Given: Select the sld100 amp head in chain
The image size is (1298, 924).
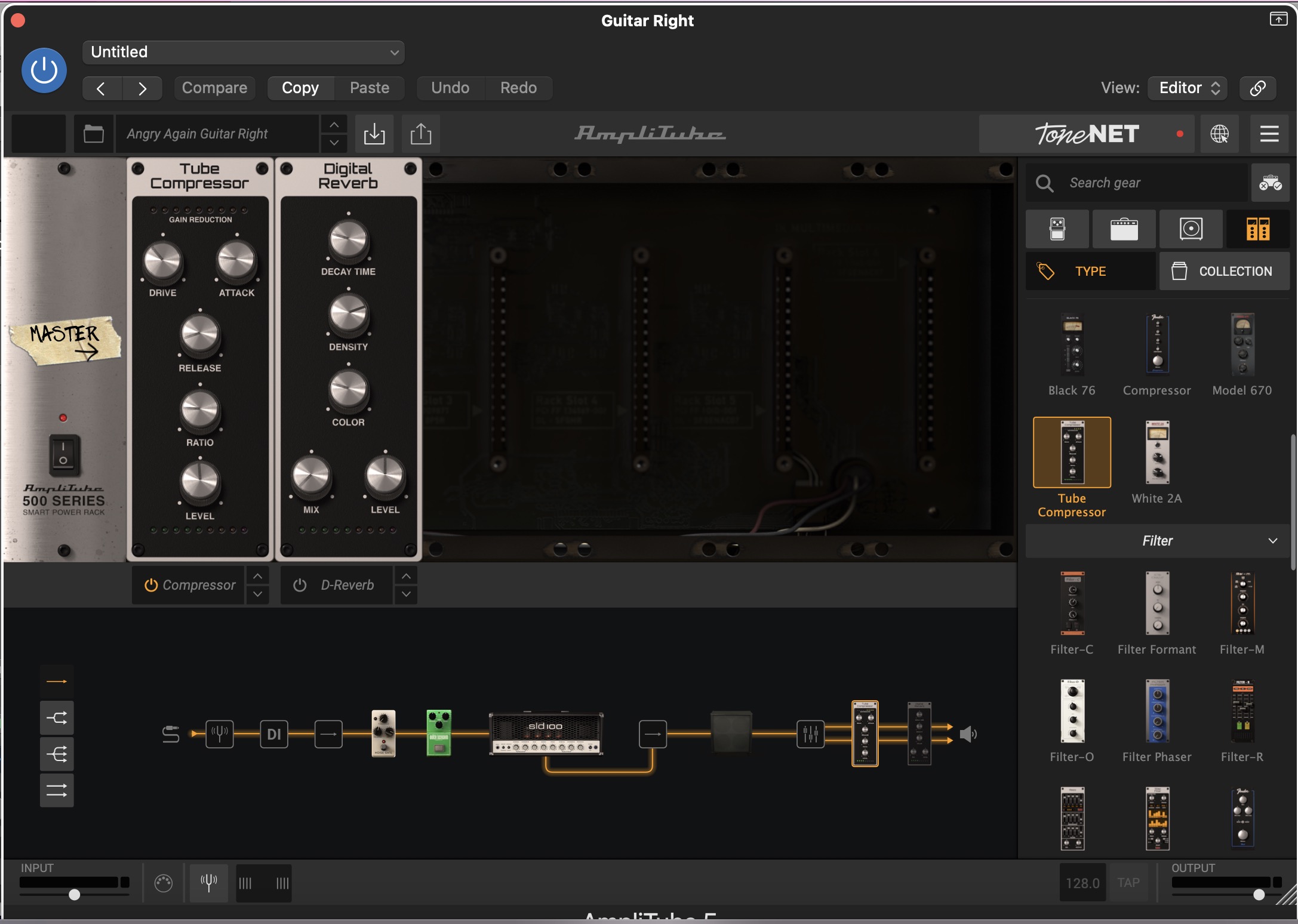Looking at the screenshot, I should 546,734.
